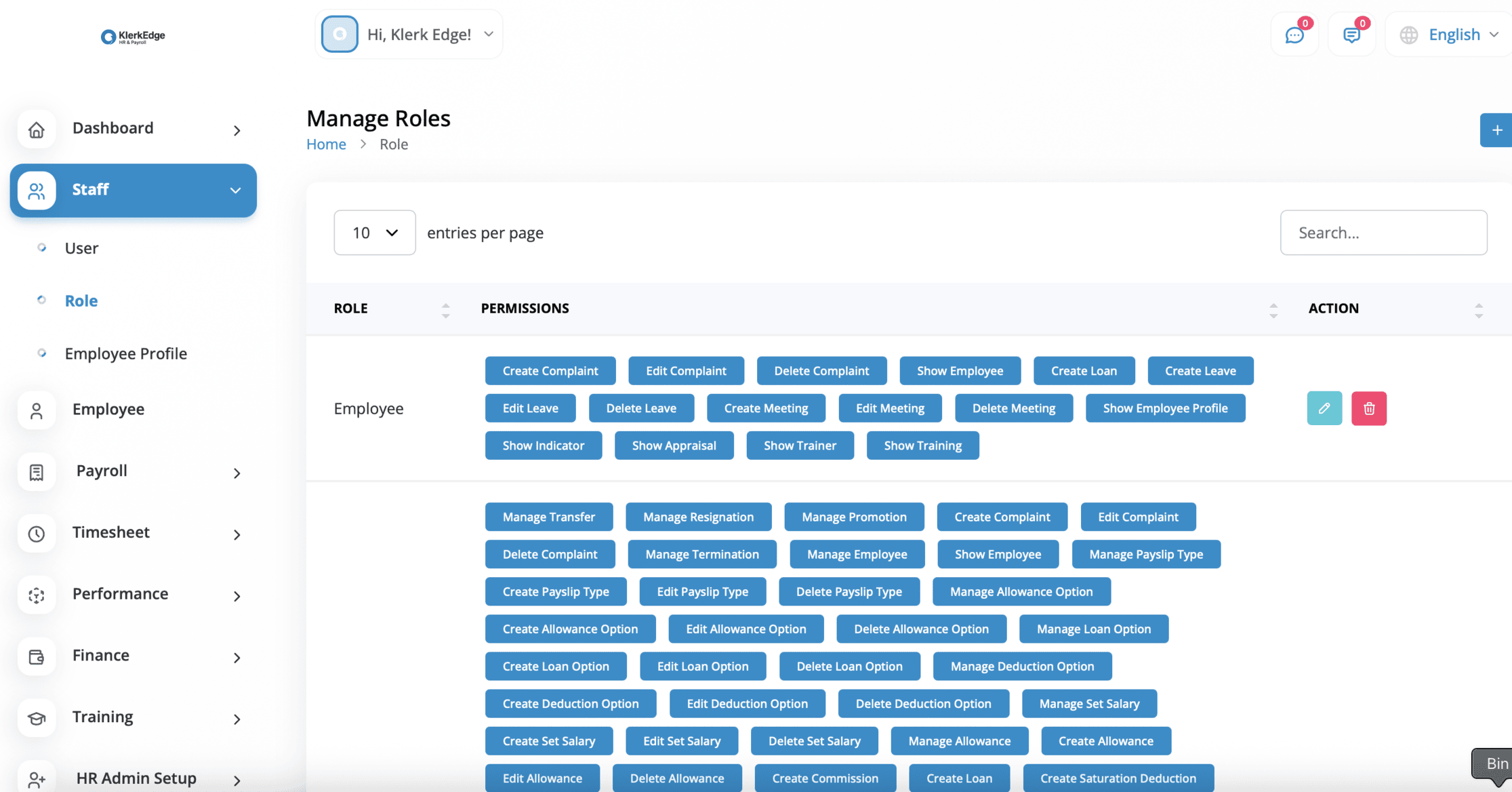Click the red delete trash icon
Viewport: 1512px width, 792px height.
pos(1368,408)
